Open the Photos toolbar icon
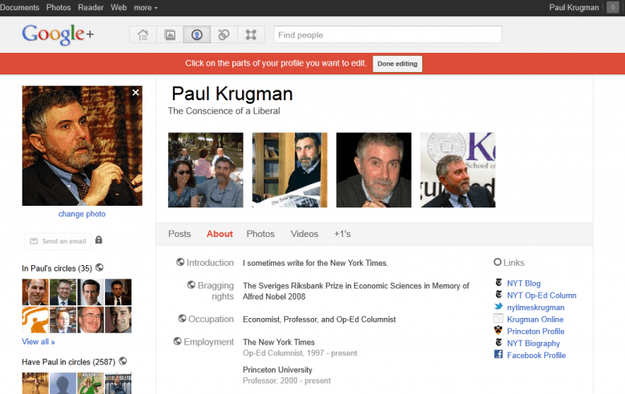 [170, 35]
